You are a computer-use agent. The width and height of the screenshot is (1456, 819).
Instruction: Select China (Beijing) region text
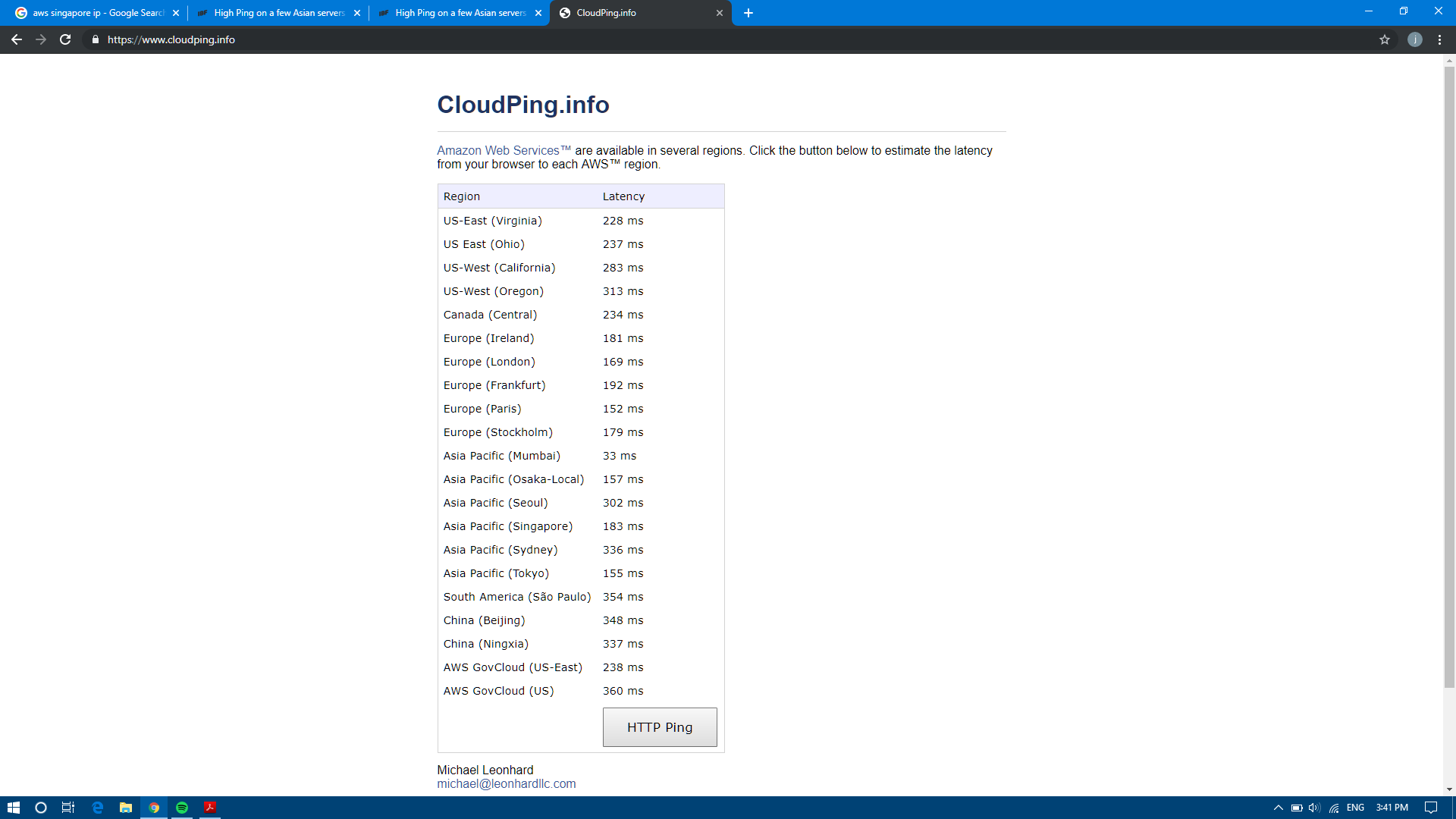click(x=485, y=620)
